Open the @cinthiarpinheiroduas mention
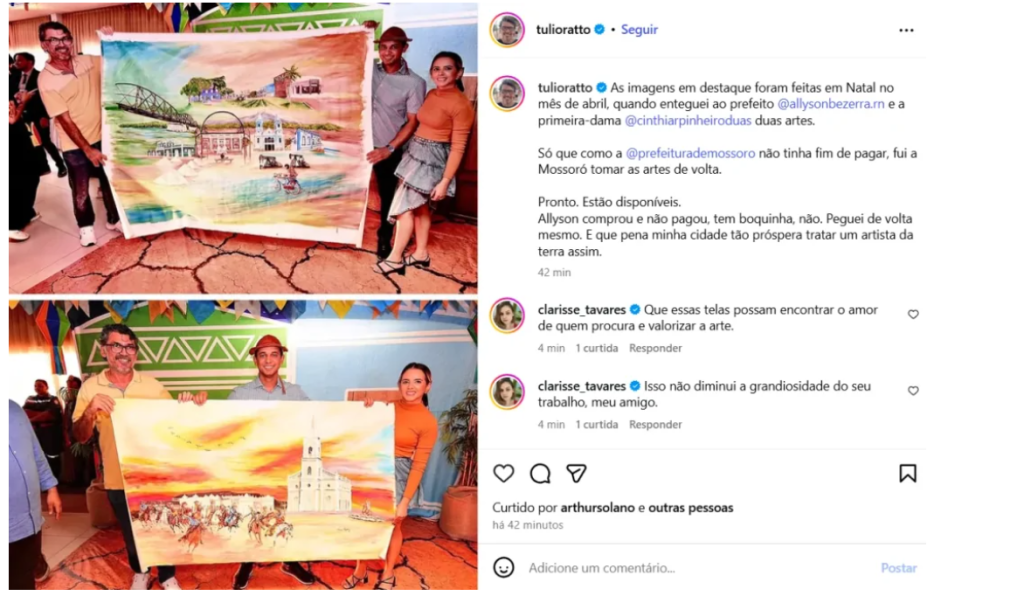 688,121
